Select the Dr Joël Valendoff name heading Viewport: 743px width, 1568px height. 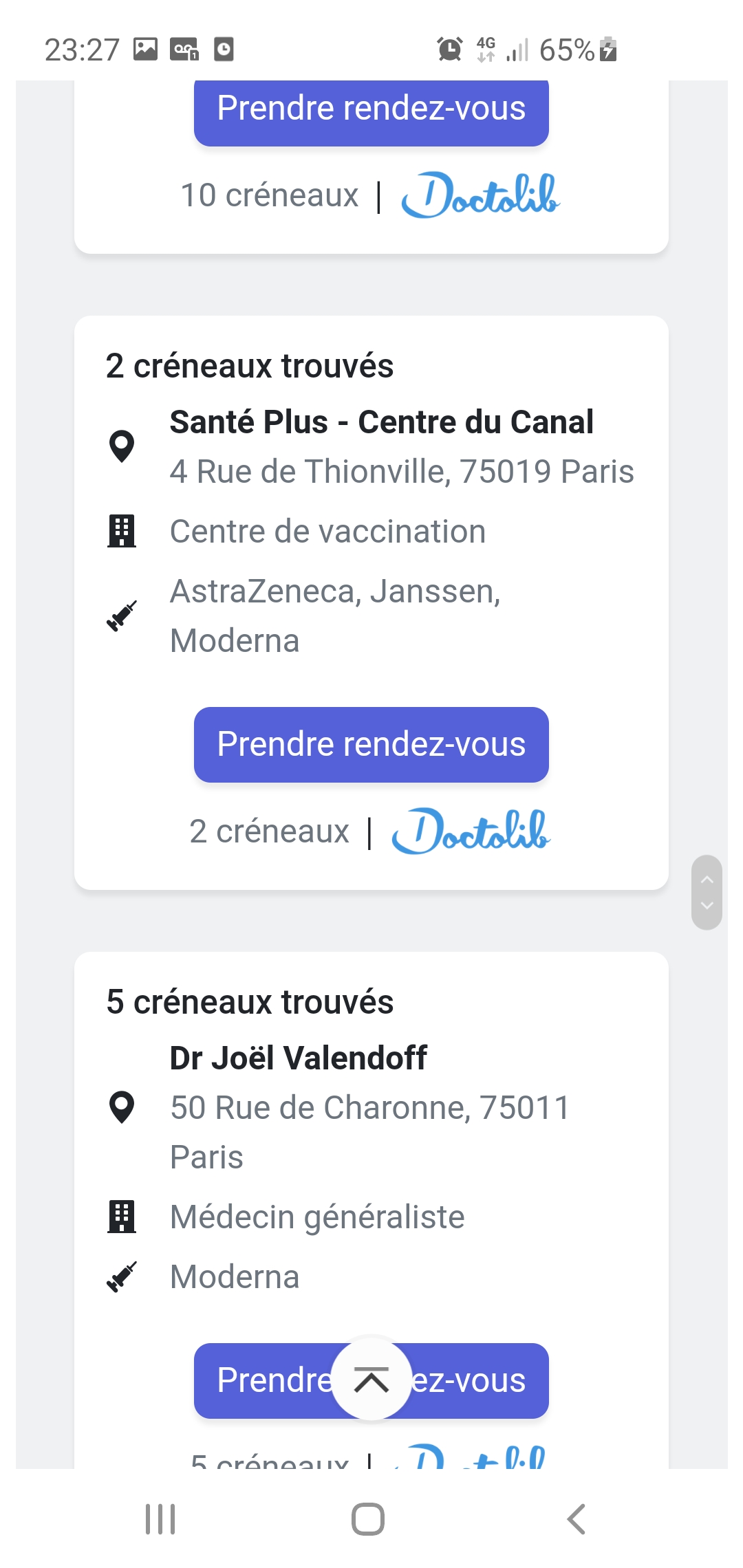(298, 1058)
